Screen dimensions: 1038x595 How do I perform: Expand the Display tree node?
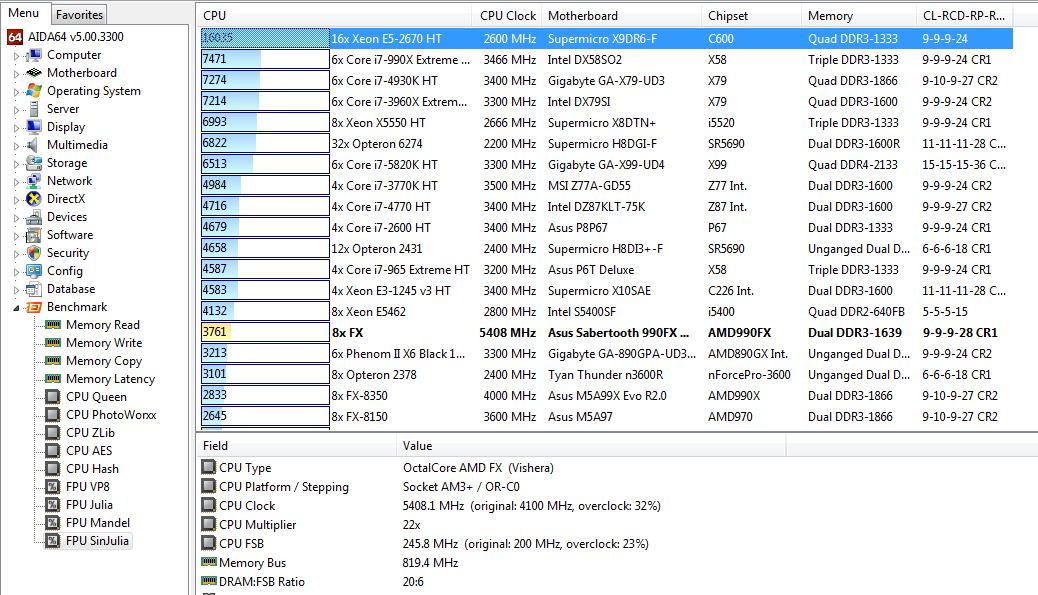point(17,127)
